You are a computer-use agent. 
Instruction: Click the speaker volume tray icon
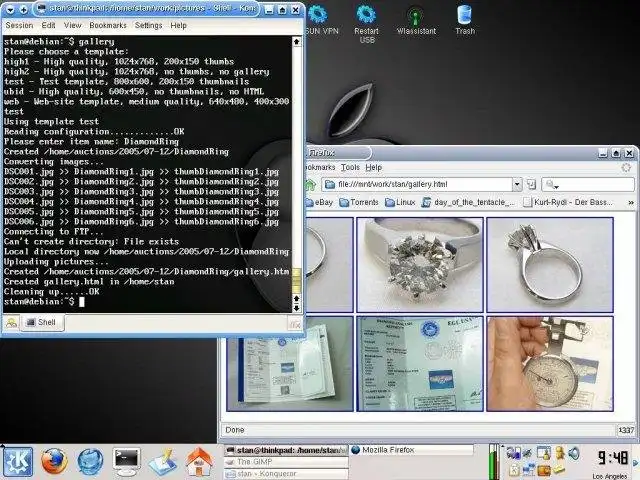click(574, 453)
